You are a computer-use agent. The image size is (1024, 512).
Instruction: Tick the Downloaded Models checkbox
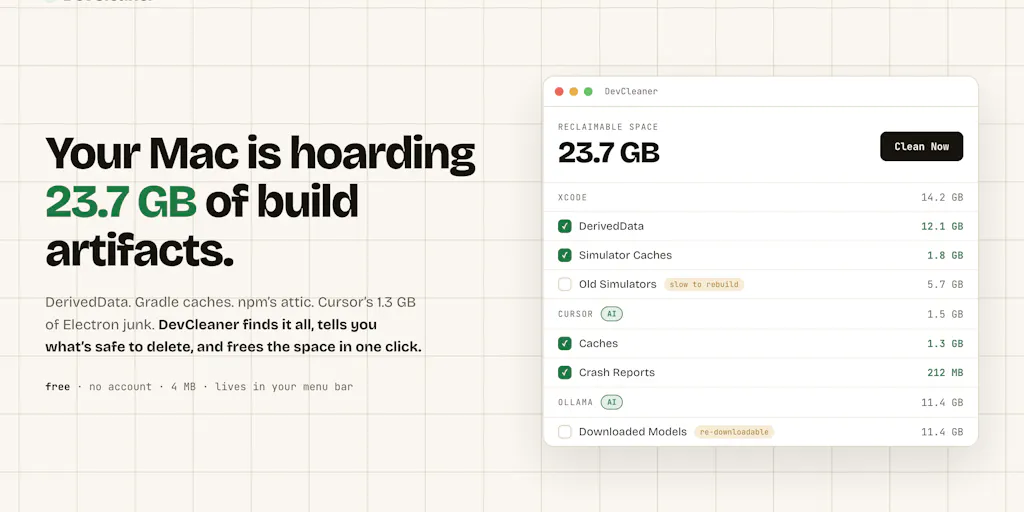click(x=565, y=432)
